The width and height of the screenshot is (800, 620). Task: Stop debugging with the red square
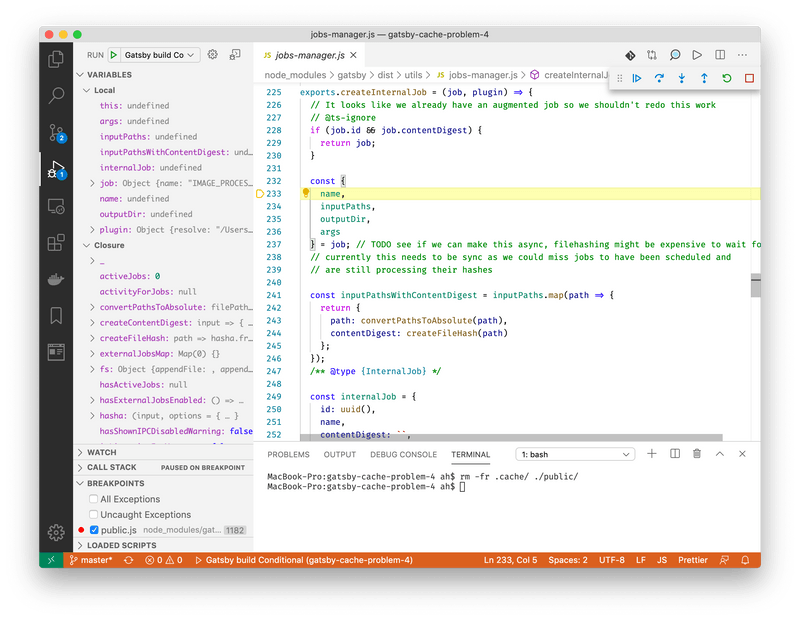(749, 78)
